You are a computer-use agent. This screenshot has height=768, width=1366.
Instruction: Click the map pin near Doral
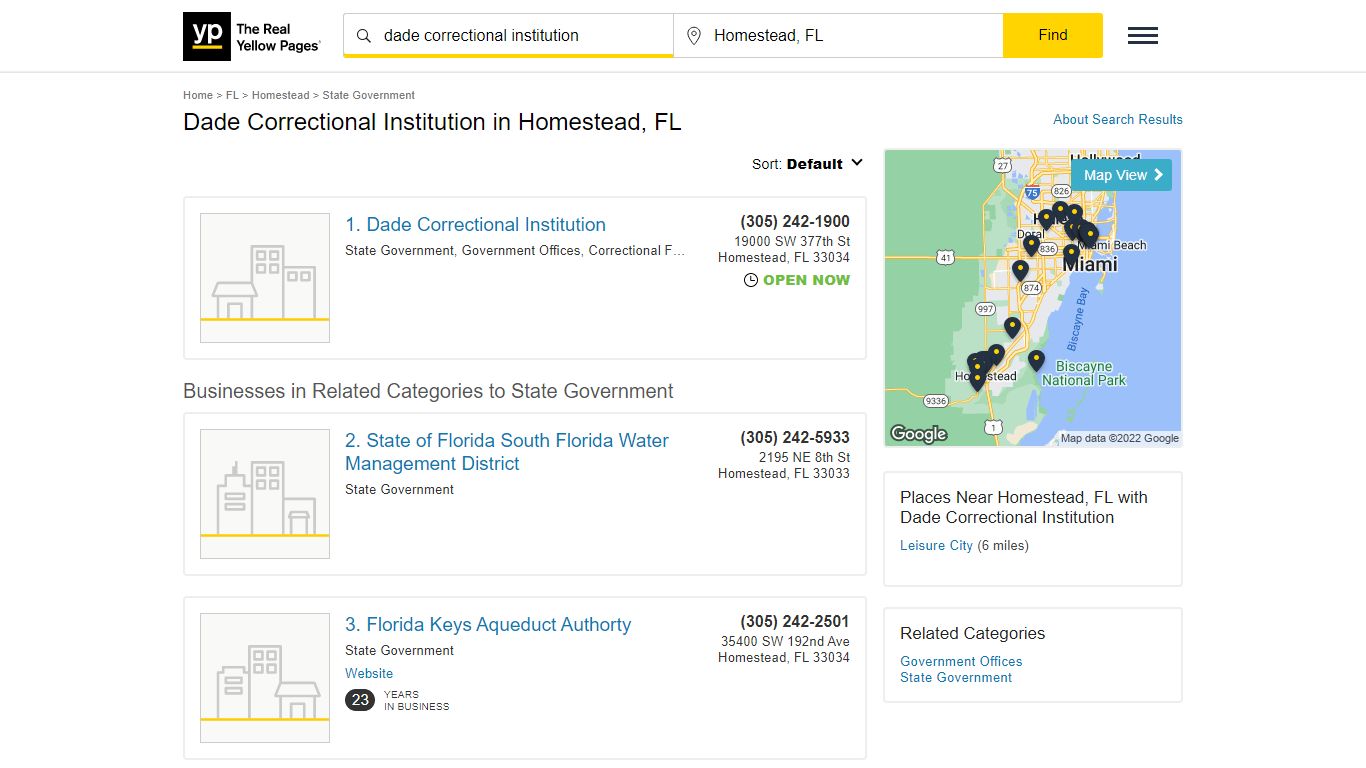tap(1031, 245)
